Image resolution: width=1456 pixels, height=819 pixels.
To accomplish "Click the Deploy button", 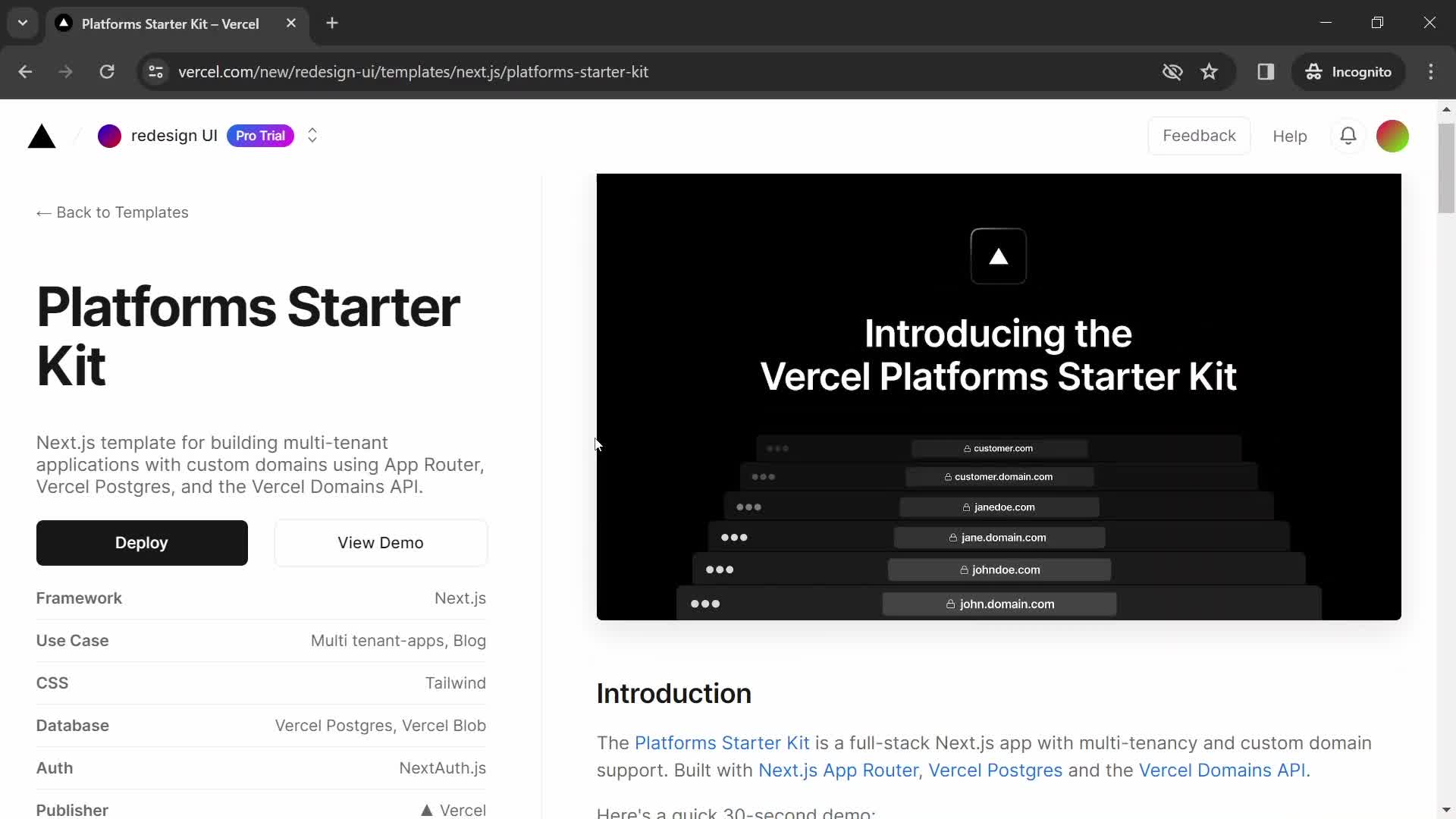I will pyautogui.click(x=141, y=542).
